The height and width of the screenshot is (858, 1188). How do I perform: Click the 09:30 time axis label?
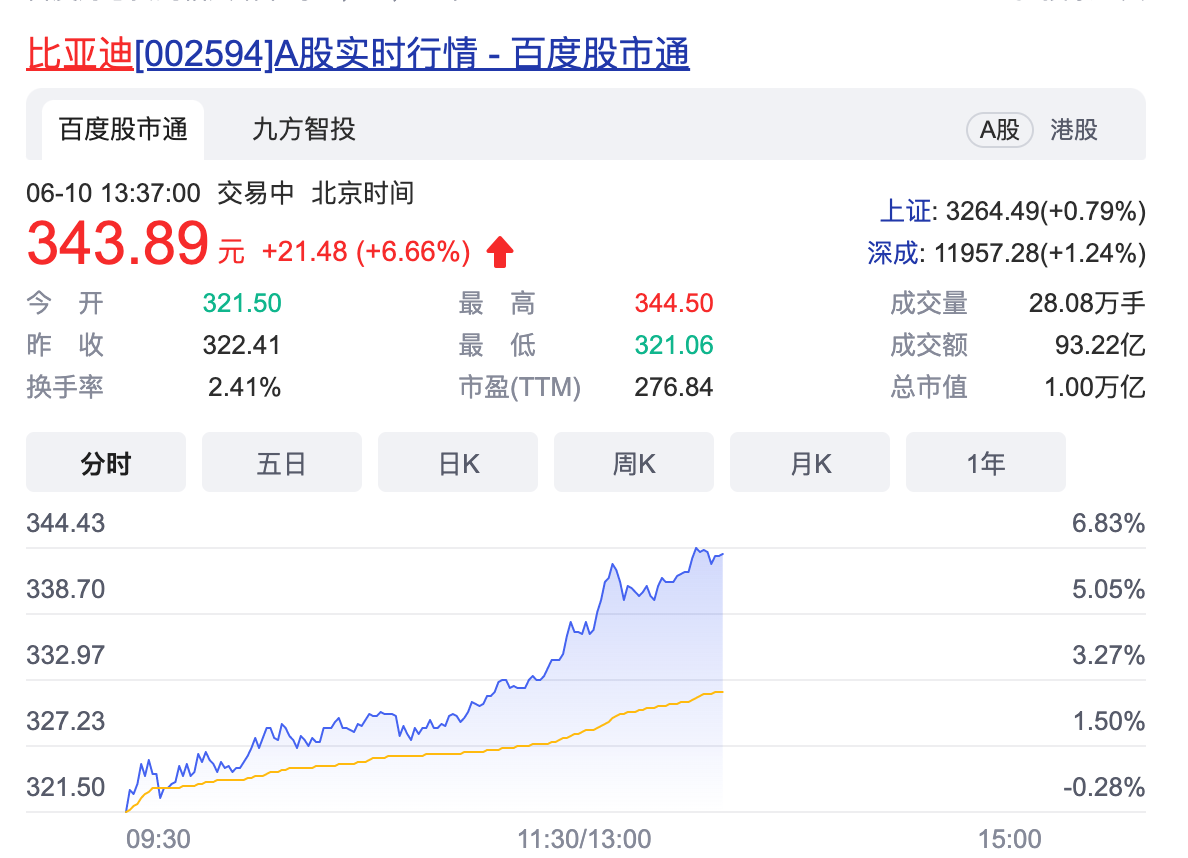click(158, 839)
